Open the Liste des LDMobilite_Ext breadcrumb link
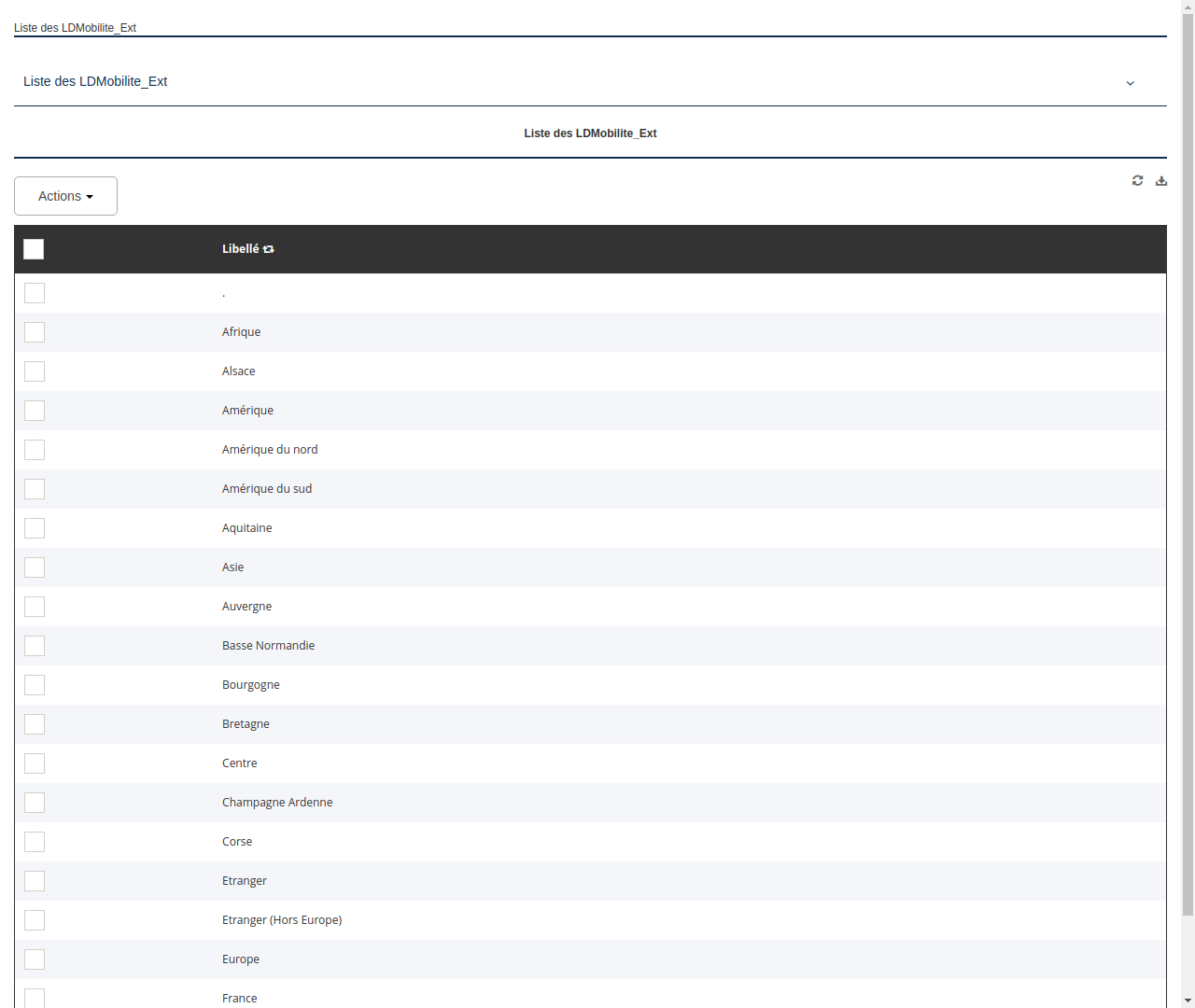This screenshot has width=1195, height=1008. tap(75, 28)
